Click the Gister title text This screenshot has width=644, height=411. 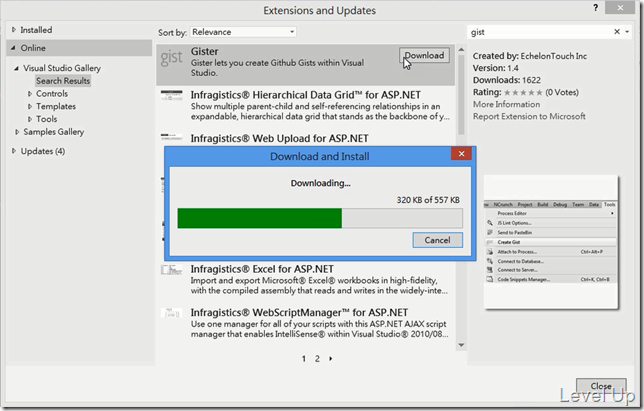204,51
